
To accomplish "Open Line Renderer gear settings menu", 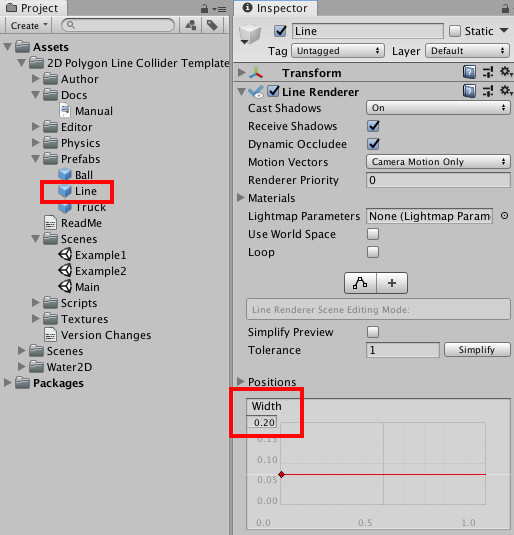I will [x=506, y=91].
